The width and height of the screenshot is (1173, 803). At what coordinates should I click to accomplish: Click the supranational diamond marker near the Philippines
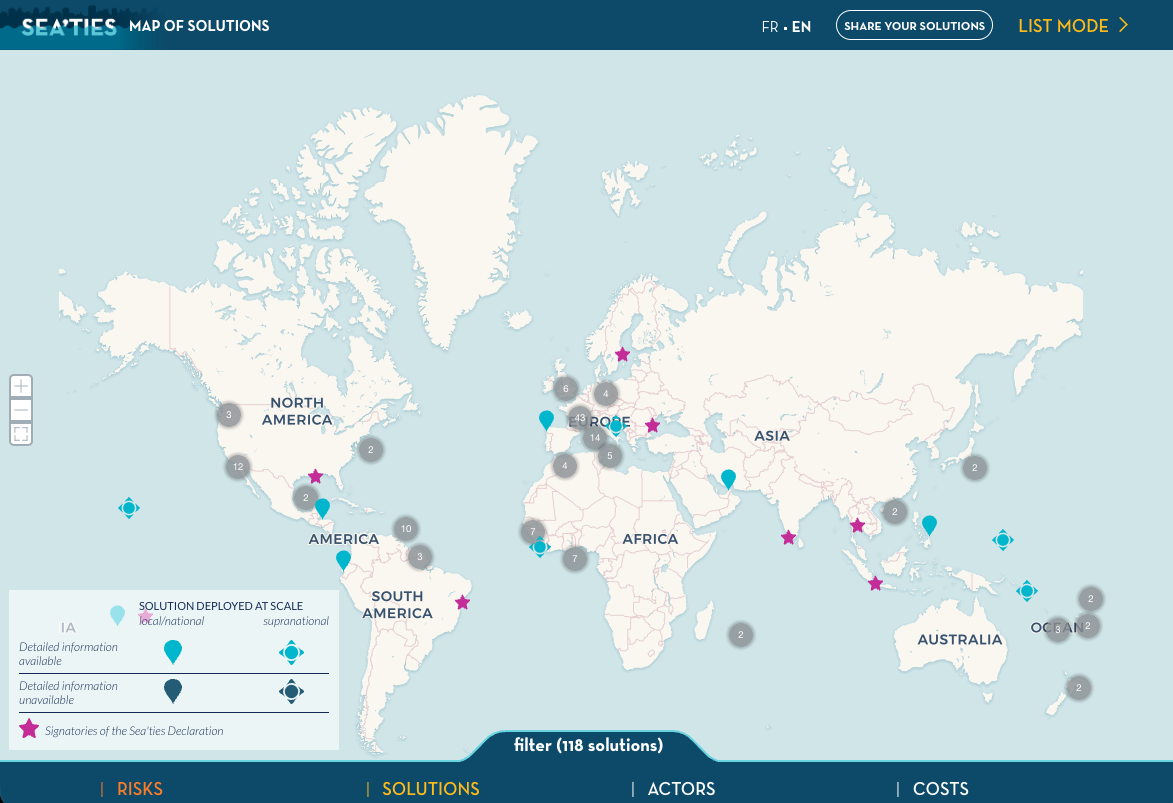1003,539
